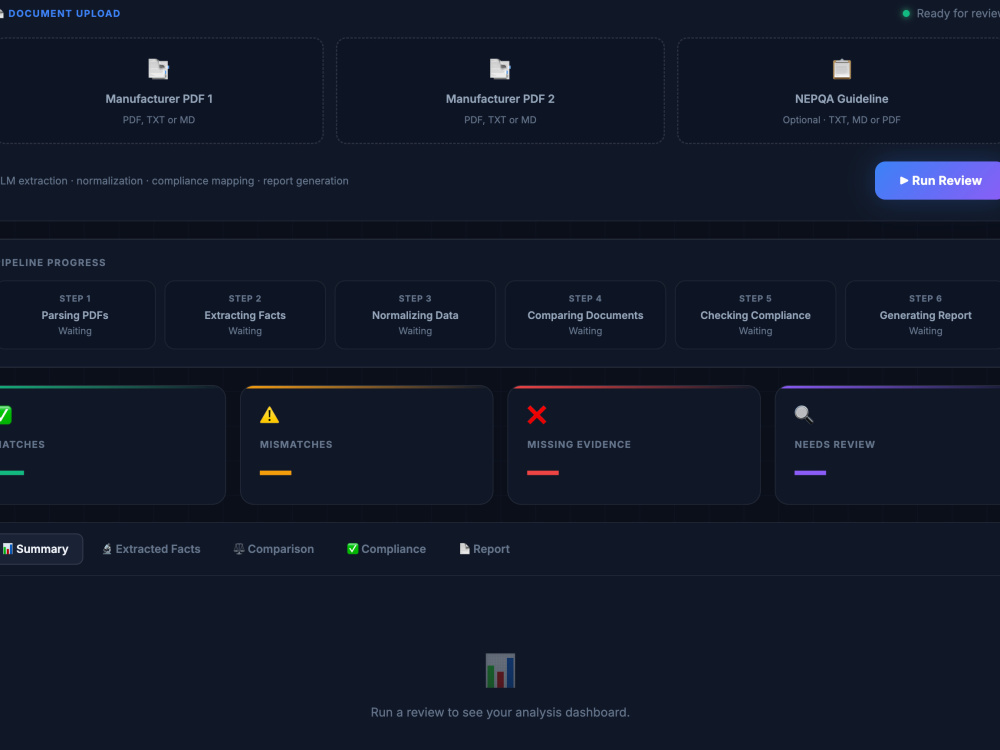This screenshot has height=750, width=1000.
Task: Click the green status dot near Ready for review
Action: click(906, 13)
